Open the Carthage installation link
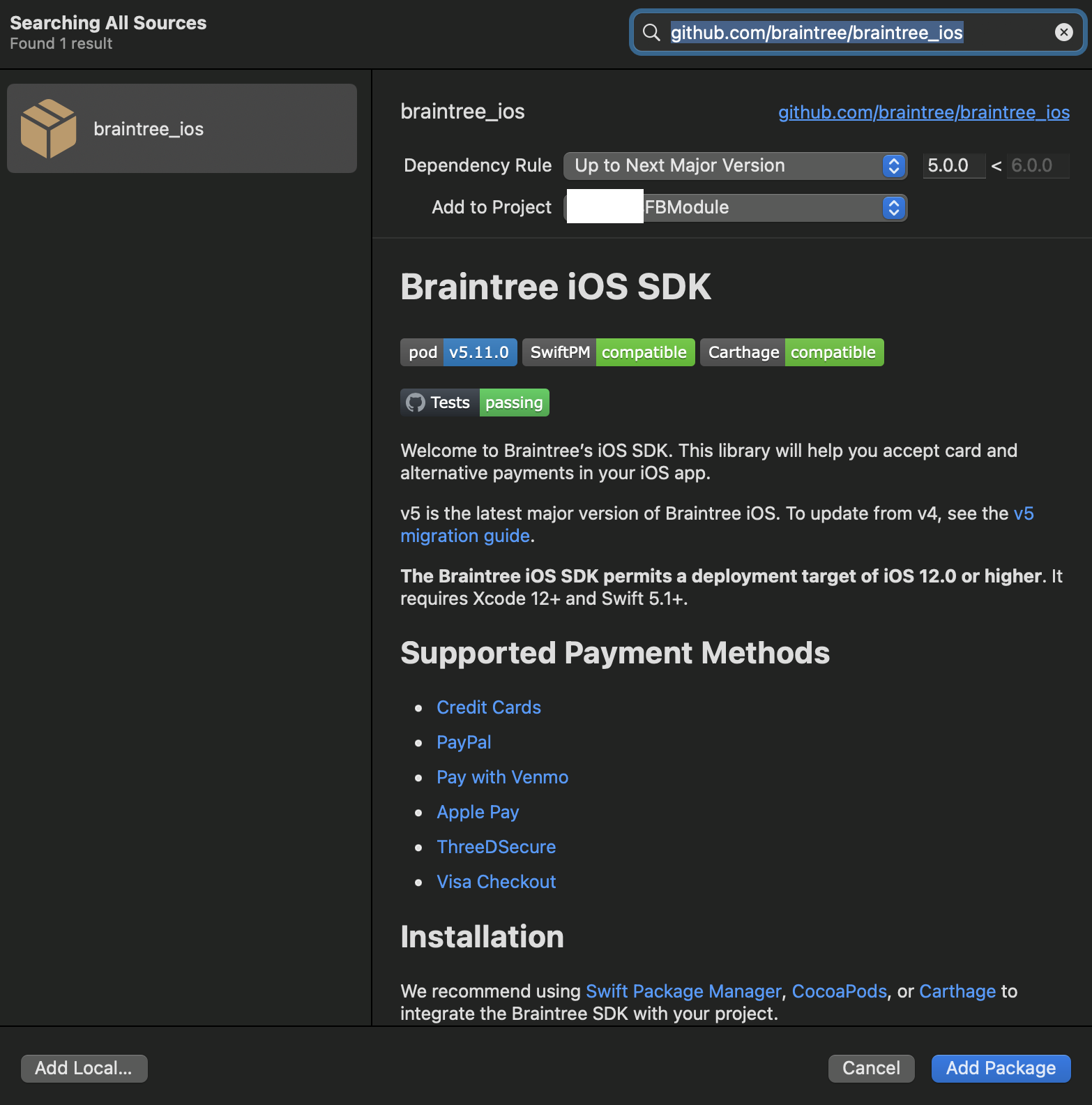The height and width of the screenshot is (1105, 1092). tap(957, 991)
